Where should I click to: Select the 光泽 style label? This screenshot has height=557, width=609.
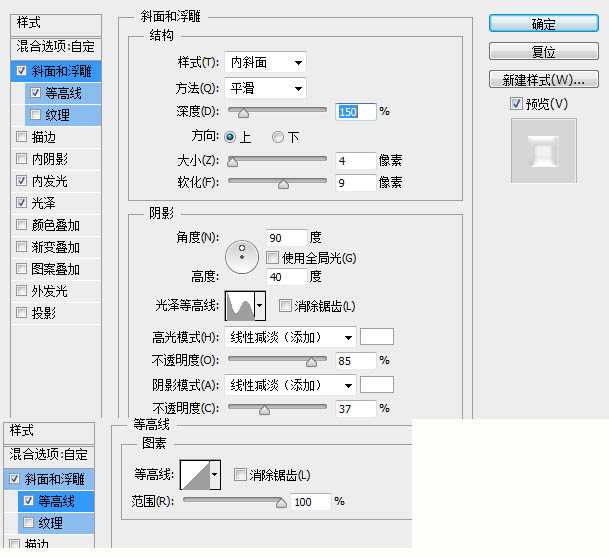click(44, 203)
